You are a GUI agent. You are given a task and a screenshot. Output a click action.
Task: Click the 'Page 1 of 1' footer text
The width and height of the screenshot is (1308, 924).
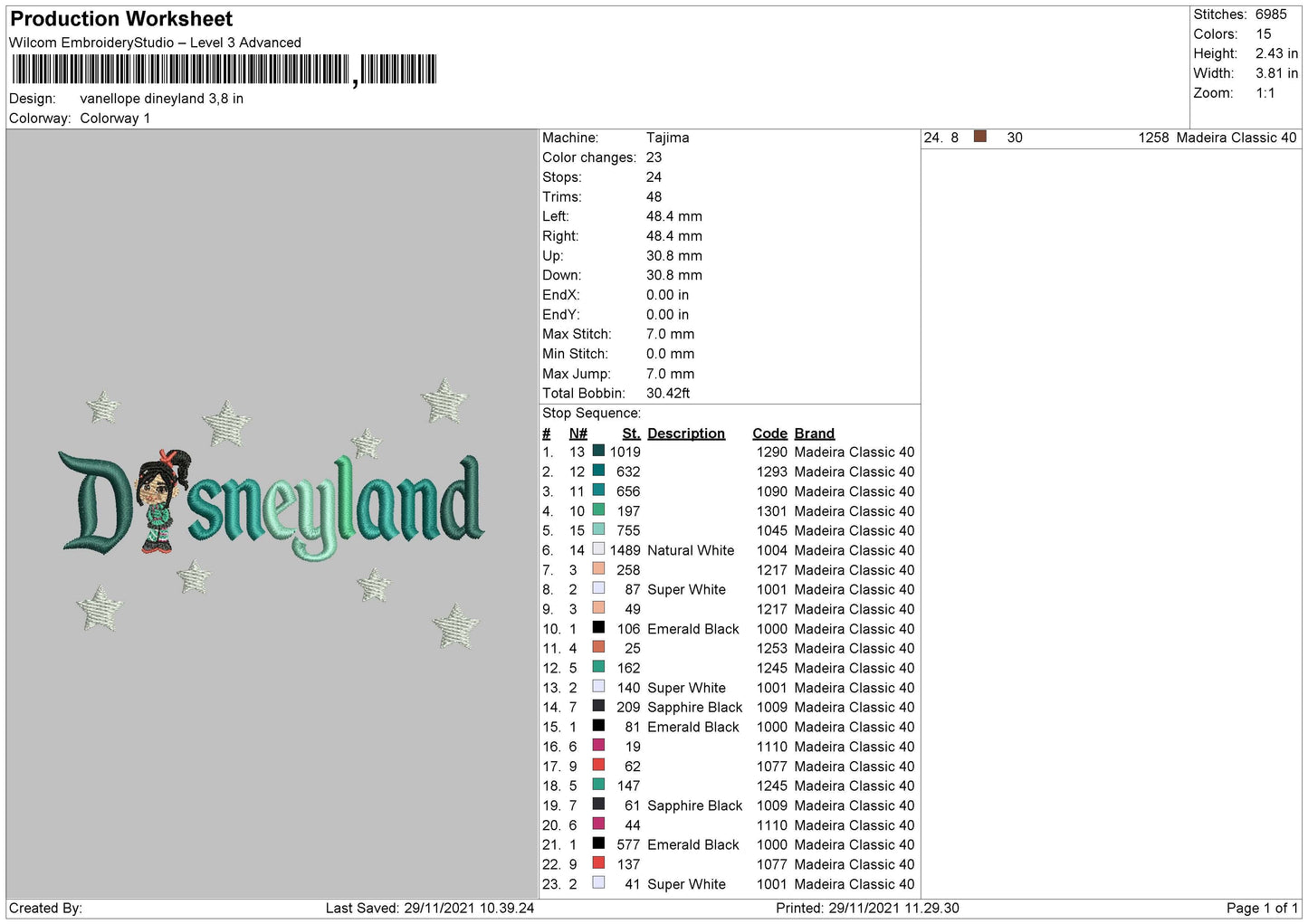(1262, 908)
